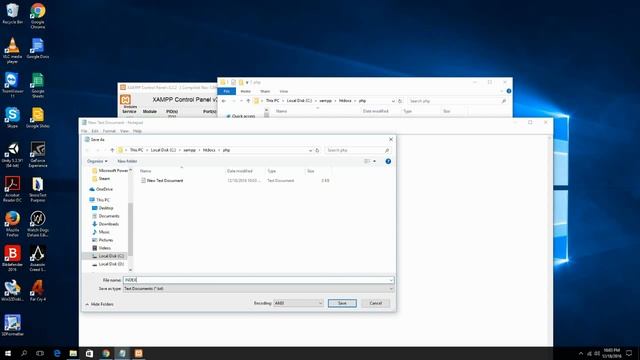Open taskbar search icon

coord(24,353)
